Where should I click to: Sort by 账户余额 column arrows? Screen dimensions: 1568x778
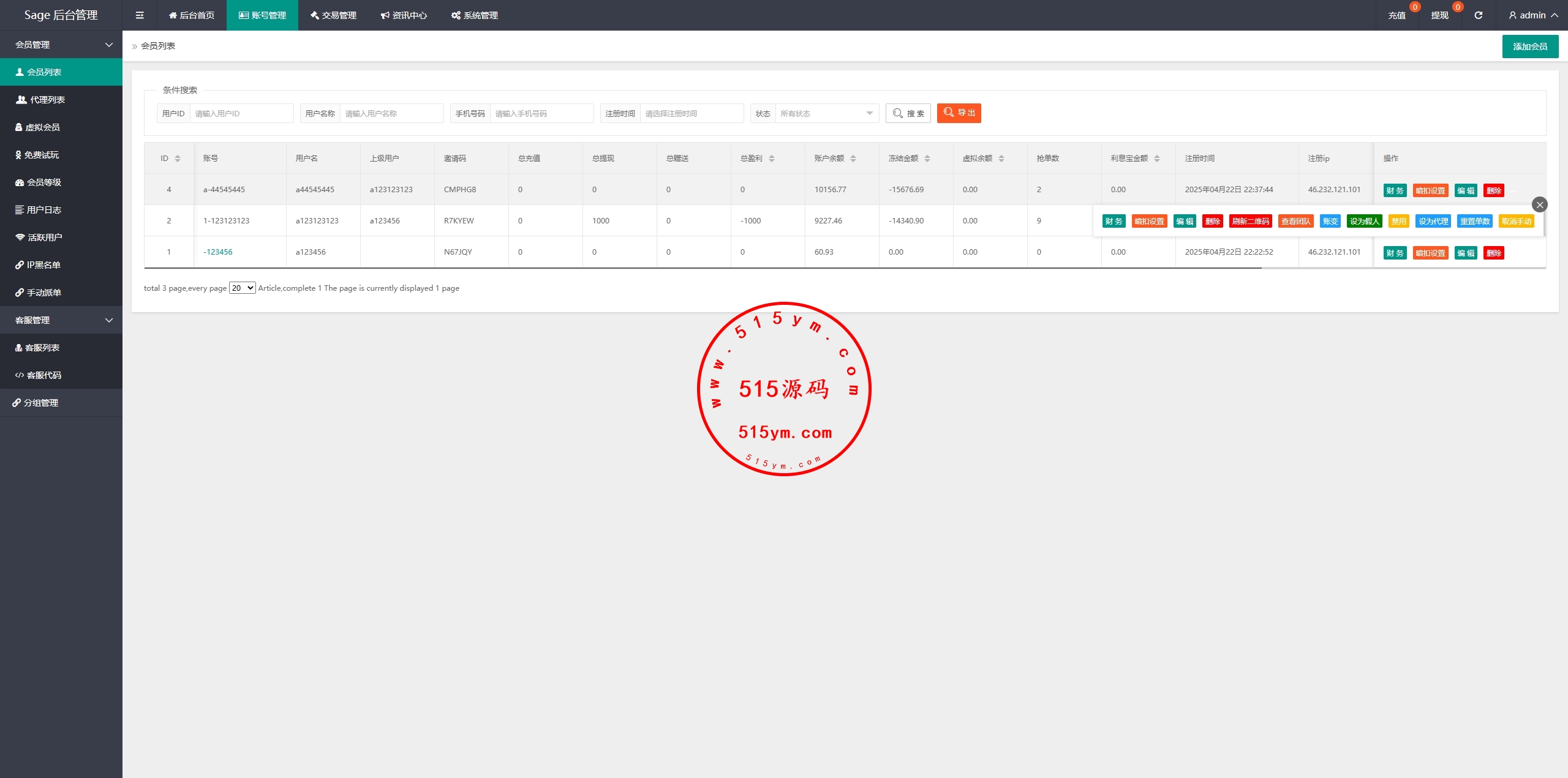853,159
